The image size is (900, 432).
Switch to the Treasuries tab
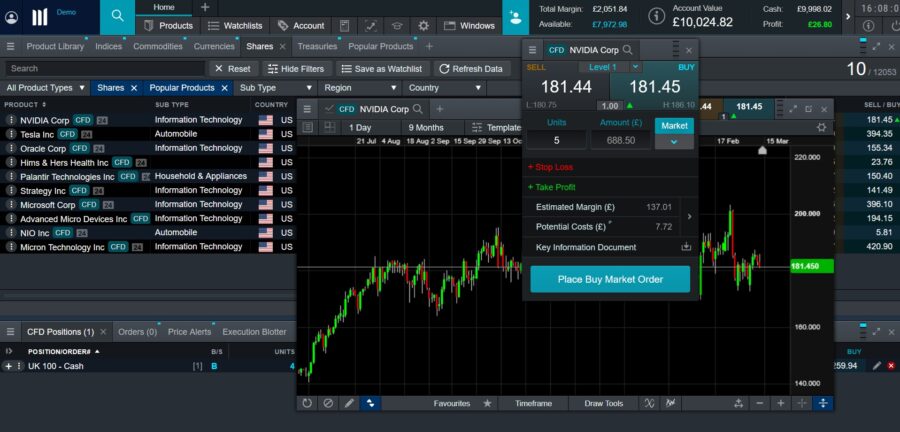pos(317,46)
